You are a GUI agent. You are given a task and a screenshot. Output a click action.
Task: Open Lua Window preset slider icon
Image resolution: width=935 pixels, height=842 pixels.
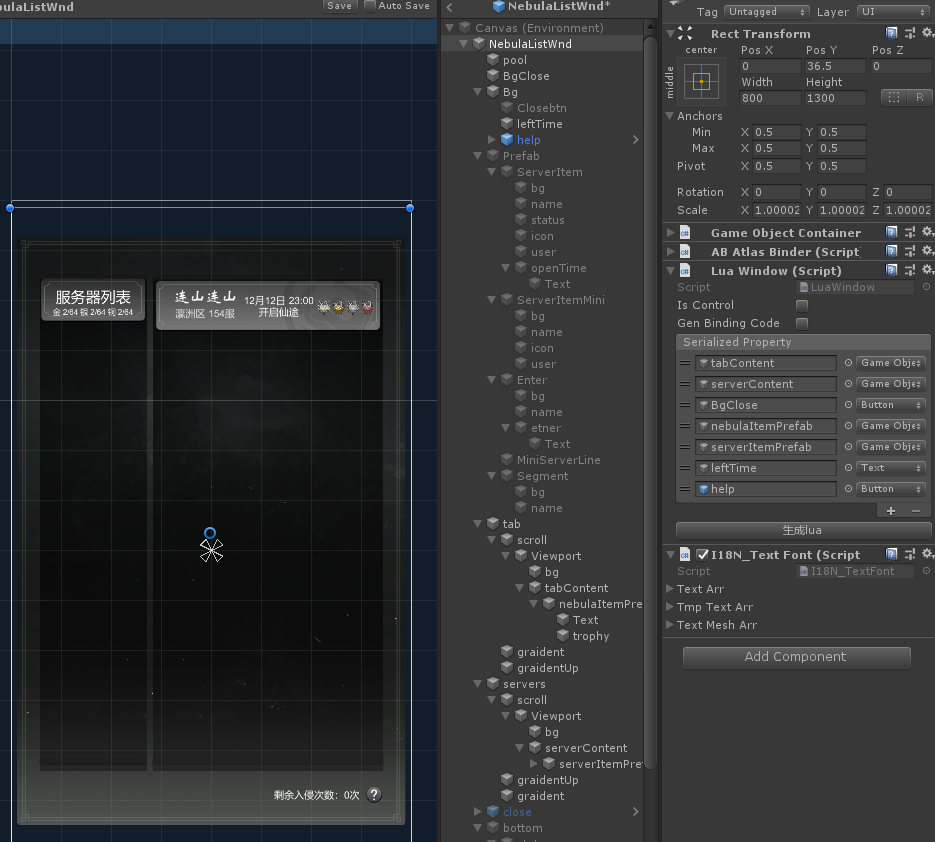click(910, 270)
